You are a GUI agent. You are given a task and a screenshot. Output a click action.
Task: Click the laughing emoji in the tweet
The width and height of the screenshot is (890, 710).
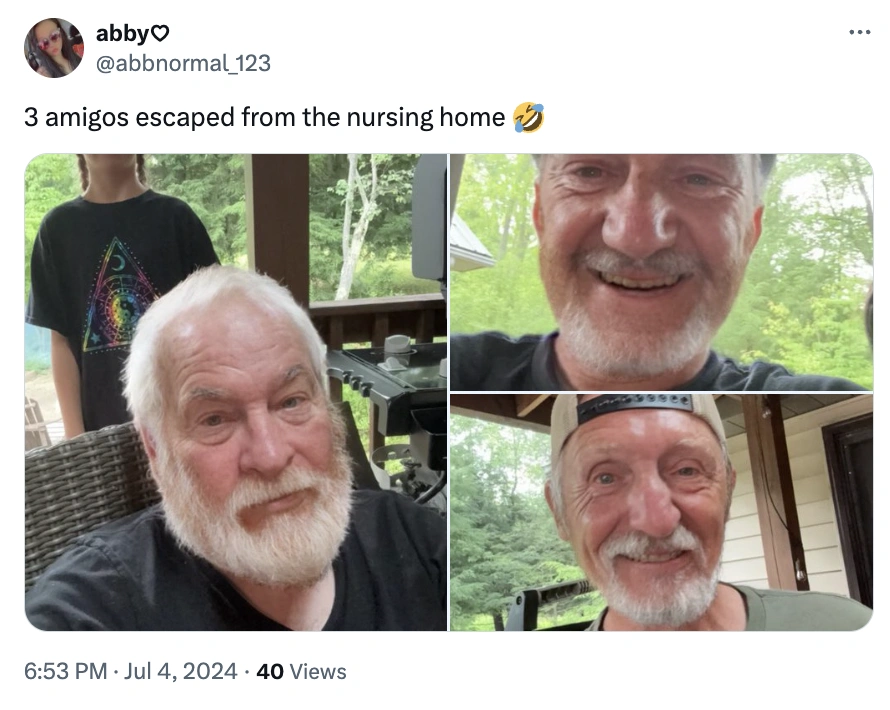[528, 117]
